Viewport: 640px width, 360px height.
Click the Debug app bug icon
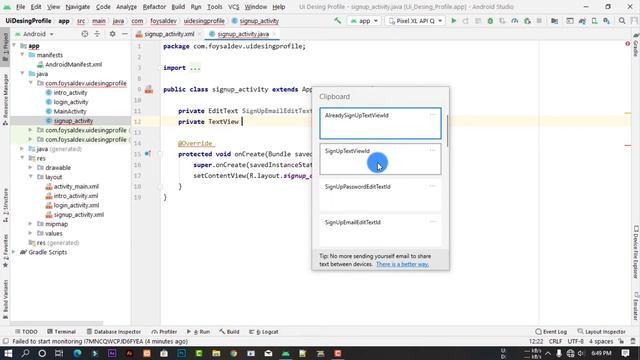pyautogui.click(x=490, y=20)
